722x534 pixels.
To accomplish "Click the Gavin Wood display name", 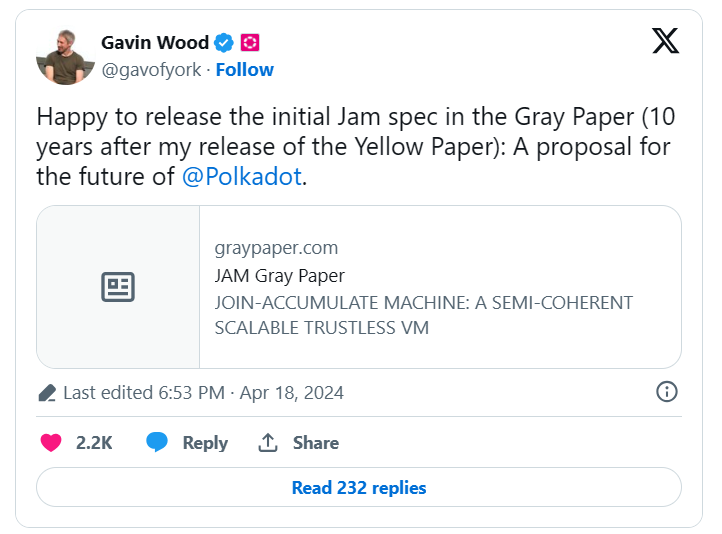I will [x=155, y=42].
